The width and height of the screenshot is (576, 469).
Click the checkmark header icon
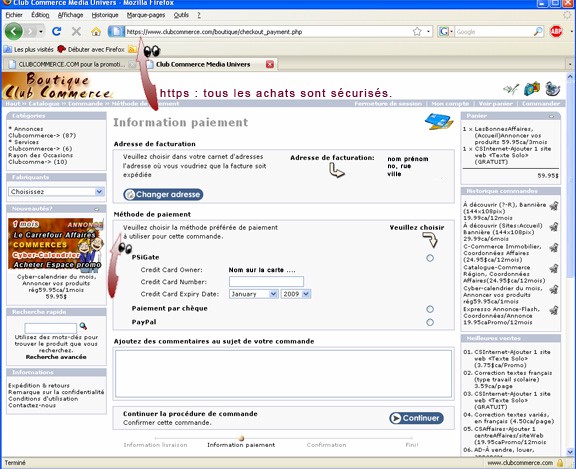click(x=511, y=89)
